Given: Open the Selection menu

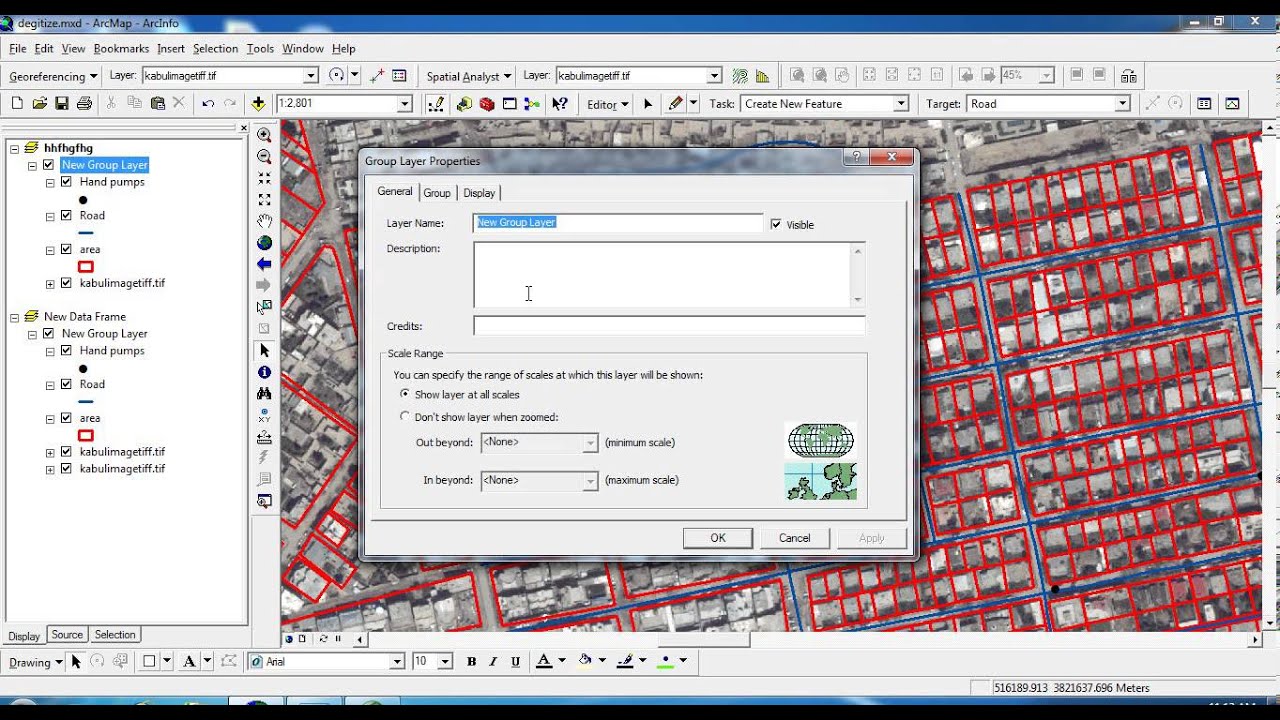Looking at the screenshot, I should tap(215, 48).
